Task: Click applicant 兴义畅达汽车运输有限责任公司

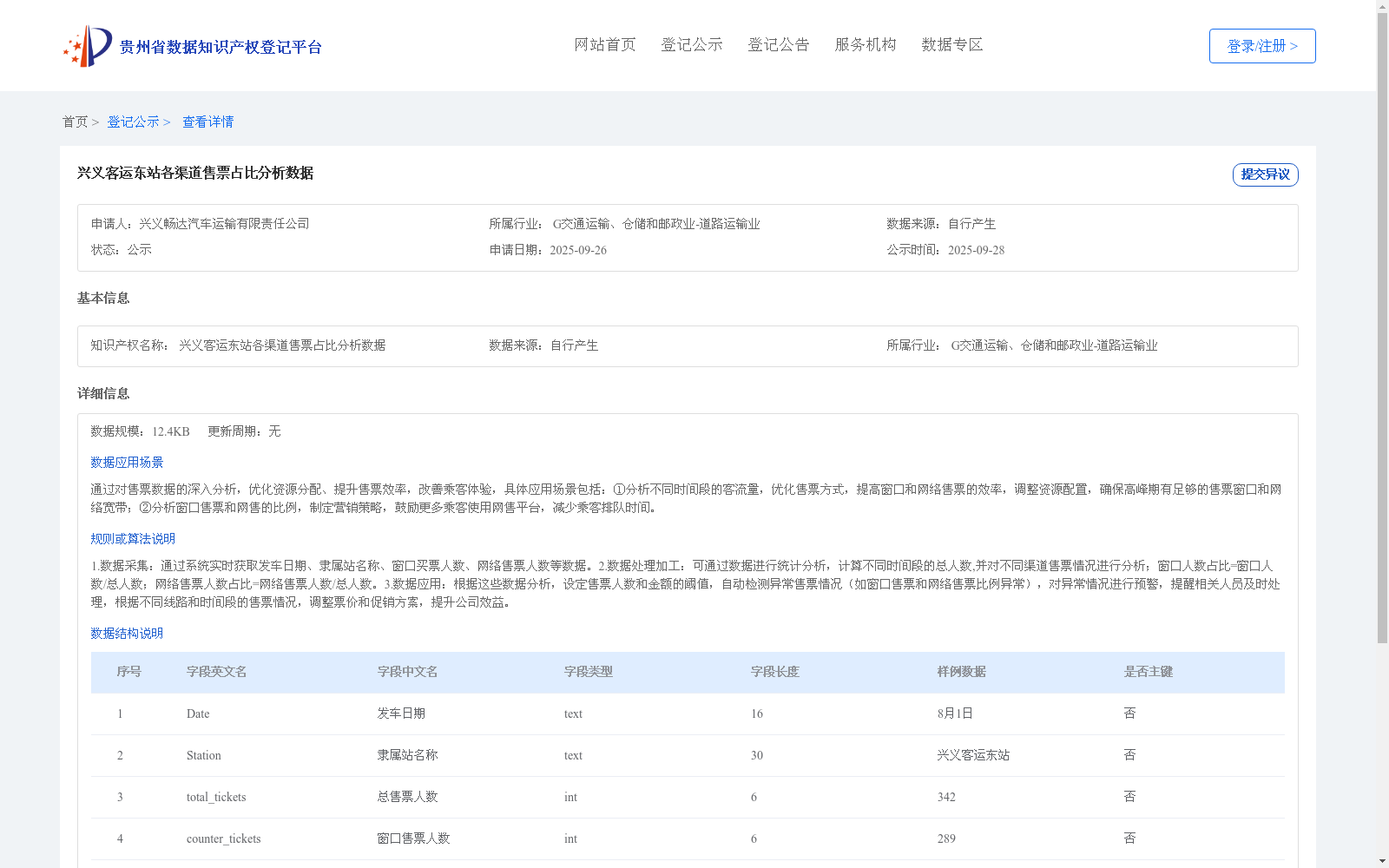Action: tap(224, 224)
